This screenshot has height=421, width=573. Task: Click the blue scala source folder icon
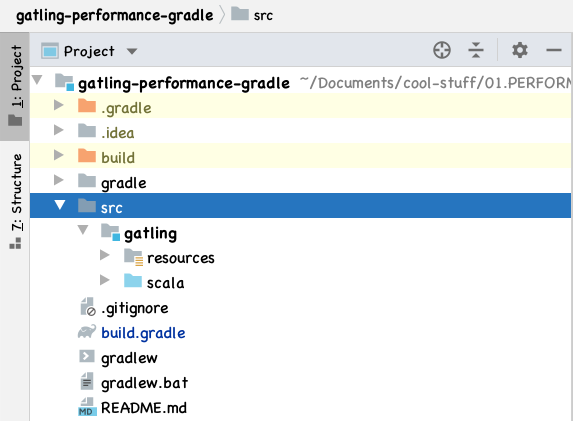tap(133, 280)
